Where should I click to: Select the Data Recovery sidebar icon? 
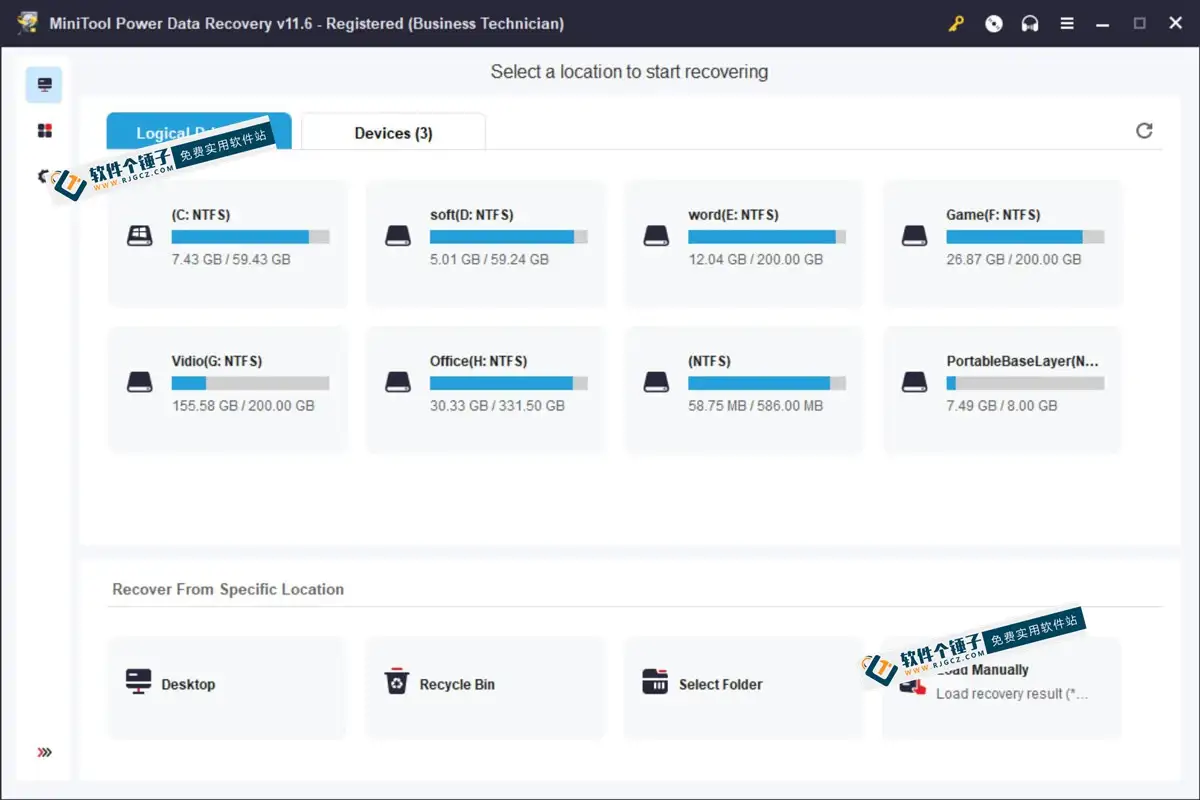click(x=44, y=84)
